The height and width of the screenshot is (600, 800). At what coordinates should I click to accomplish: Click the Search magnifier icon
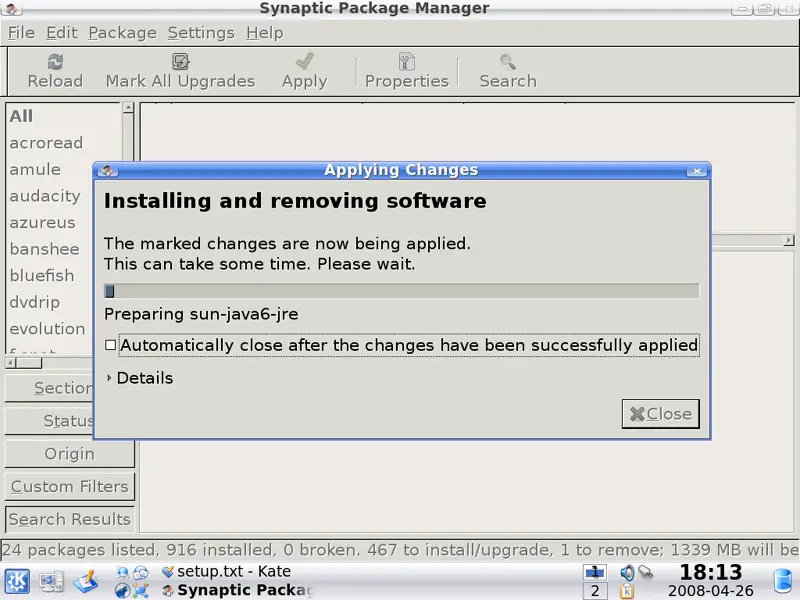508,62
